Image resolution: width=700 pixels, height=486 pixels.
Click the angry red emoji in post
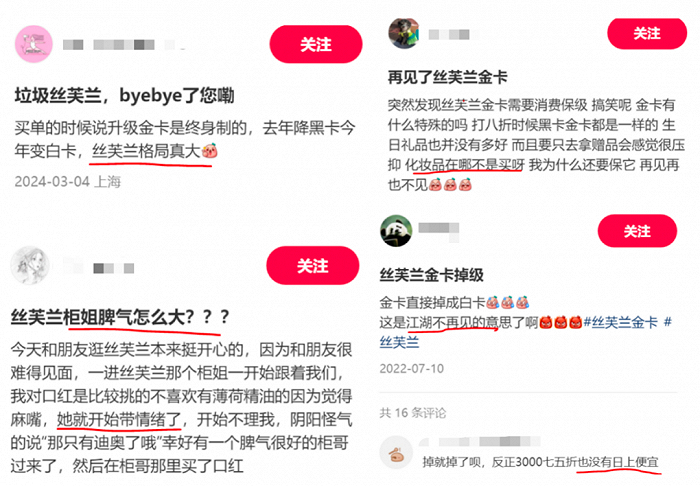[561, 322]
